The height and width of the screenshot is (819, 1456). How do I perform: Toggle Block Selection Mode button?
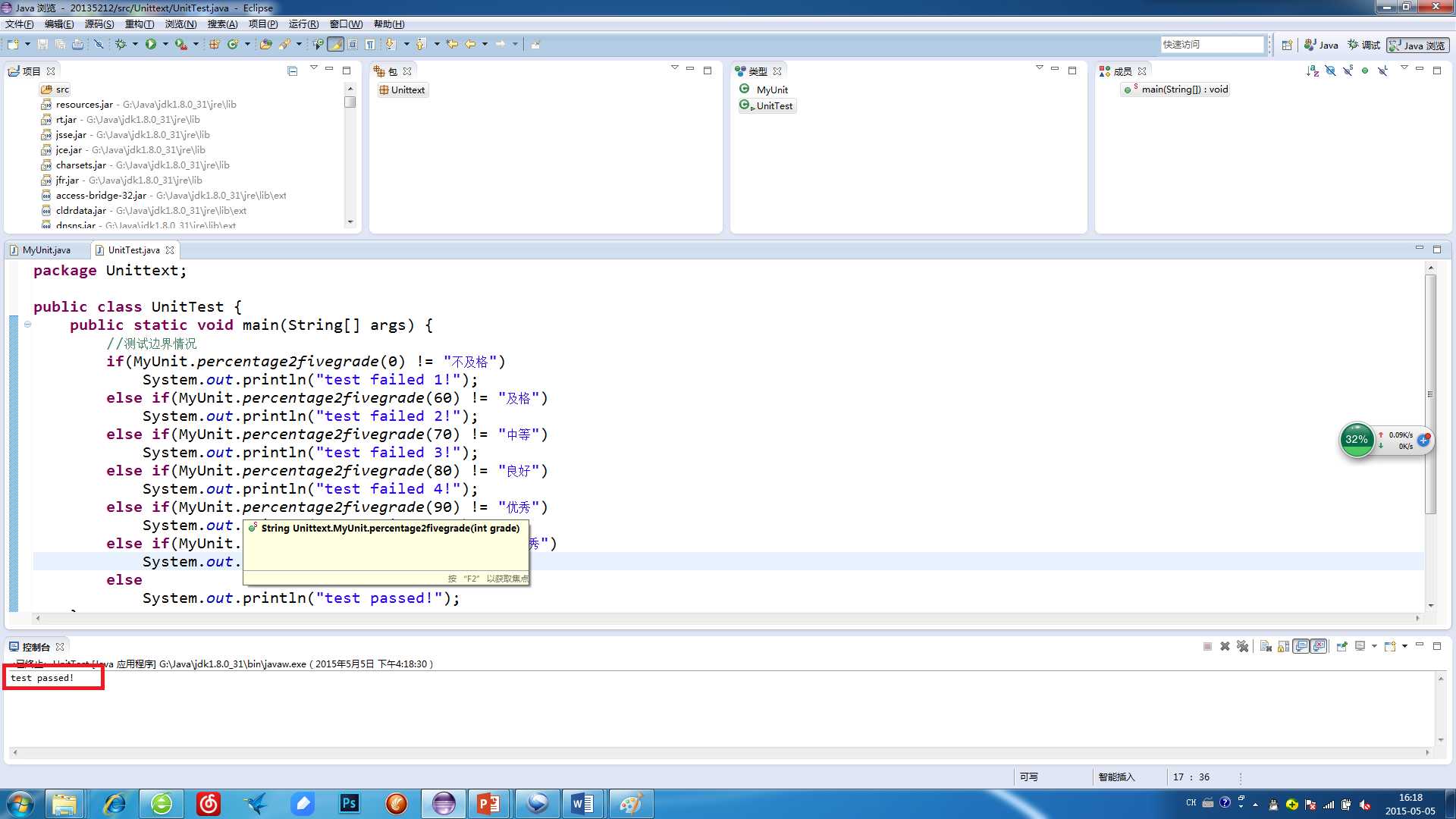click(x=353, y=44)
